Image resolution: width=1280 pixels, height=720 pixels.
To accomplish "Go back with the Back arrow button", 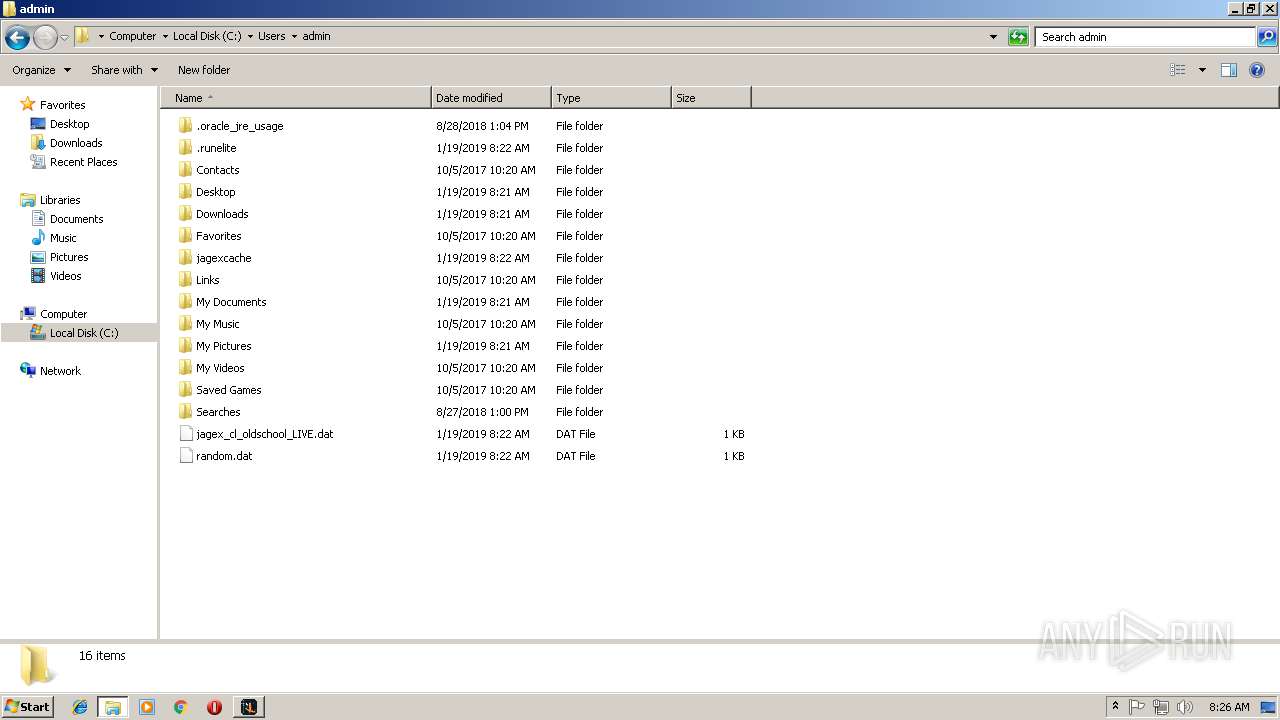I will [17, 37].
